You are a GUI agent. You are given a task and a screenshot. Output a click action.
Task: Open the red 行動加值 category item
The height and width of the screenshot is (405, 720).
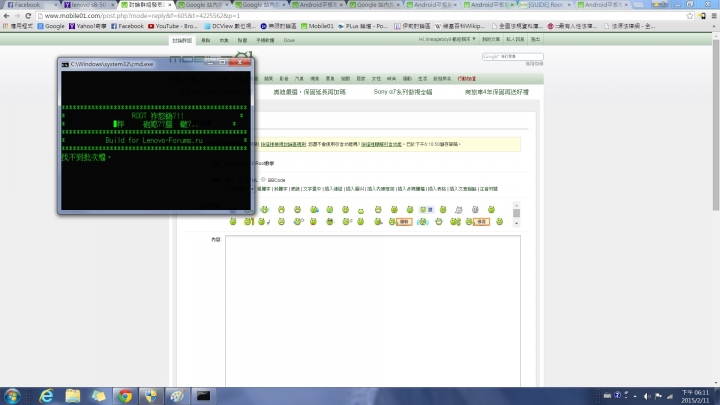coord(467,79)
